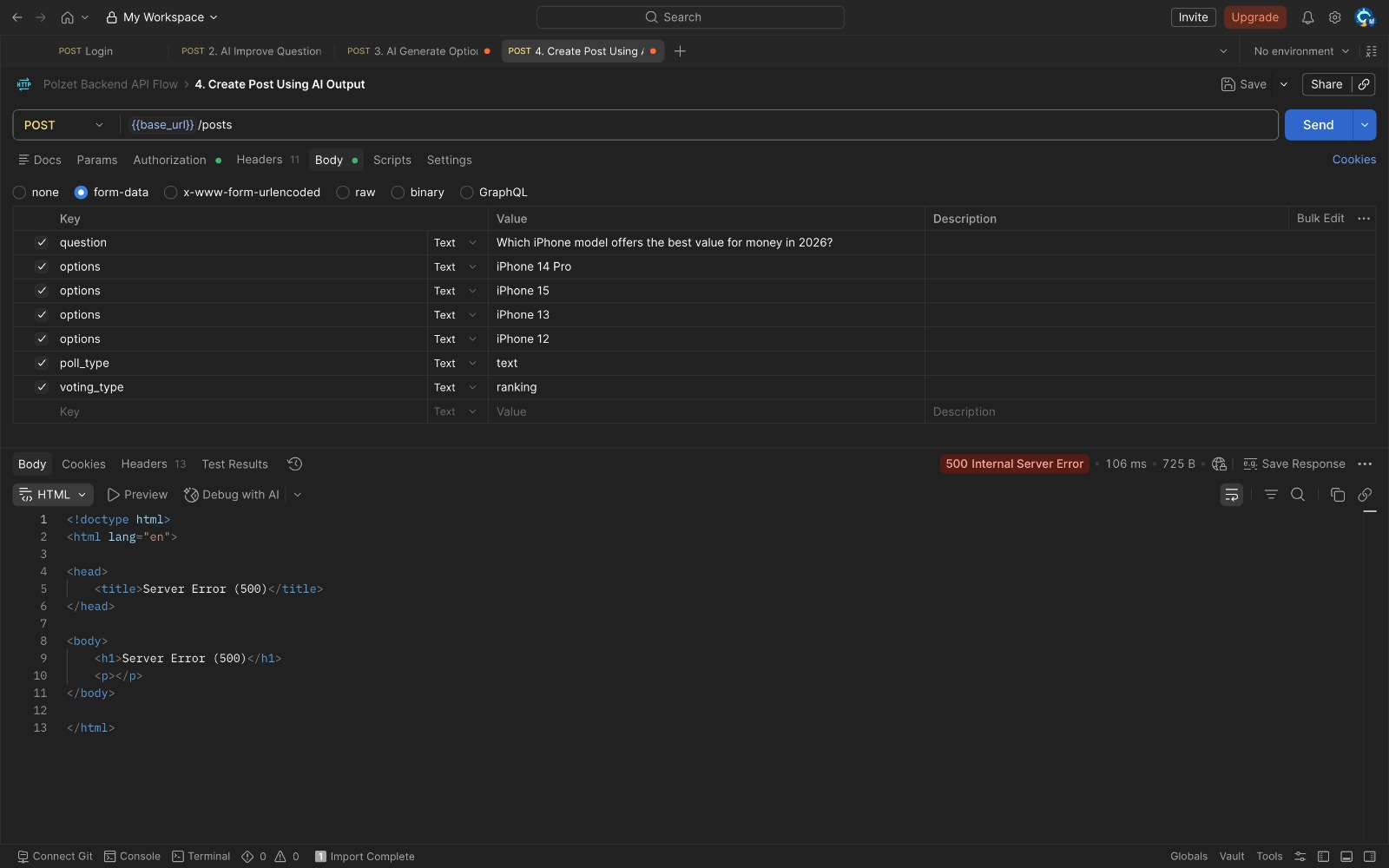Expand the Send button dropdown arrow
The width and height of the screenshot is (1389, 868).
[1365, 125]
